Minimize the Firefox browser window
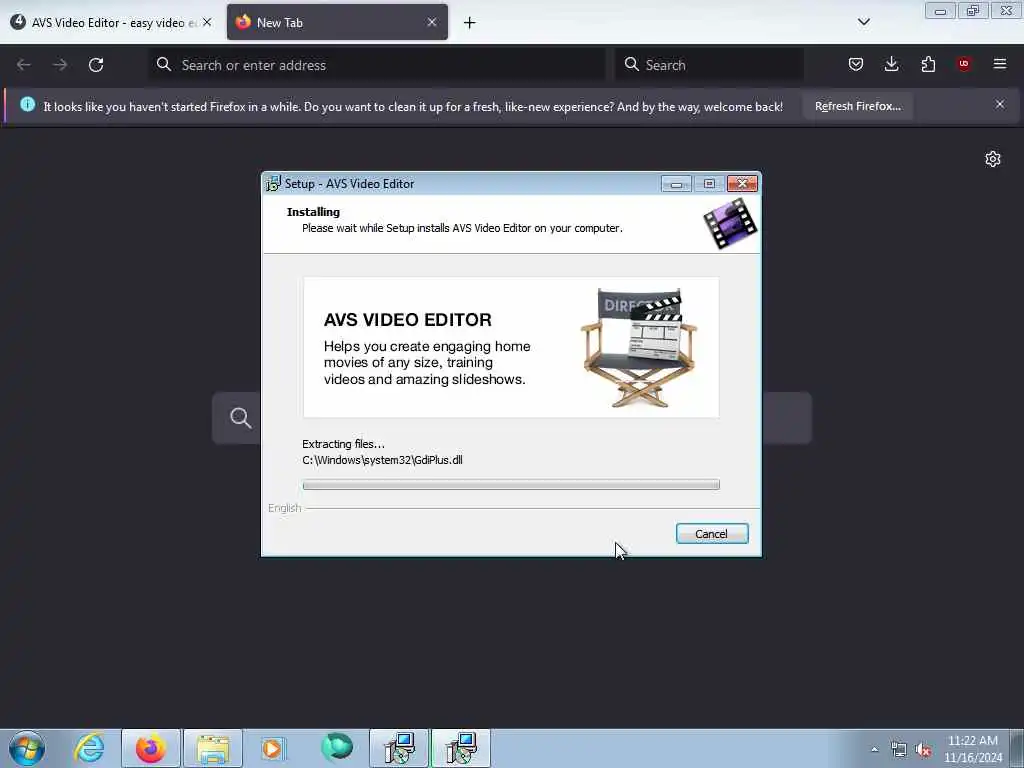The height and width of the screenshot is (768, 1024). (940, 11)
